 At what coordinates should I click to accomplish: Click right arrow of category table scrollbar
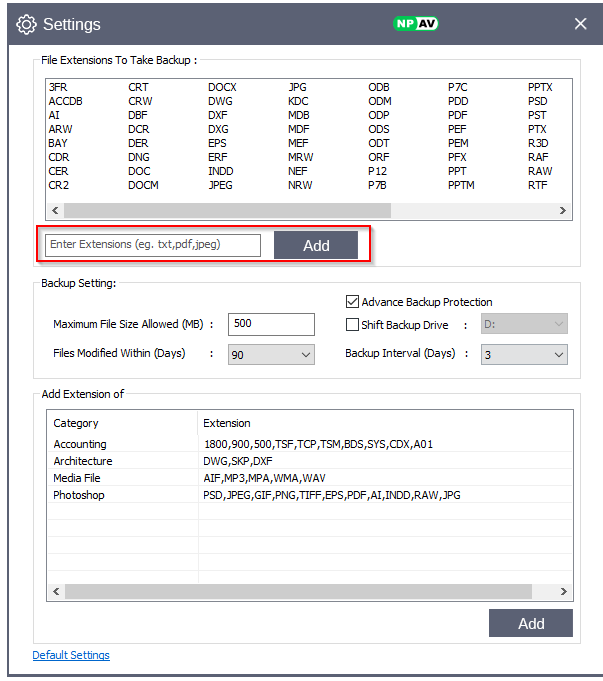pos(563,592)
